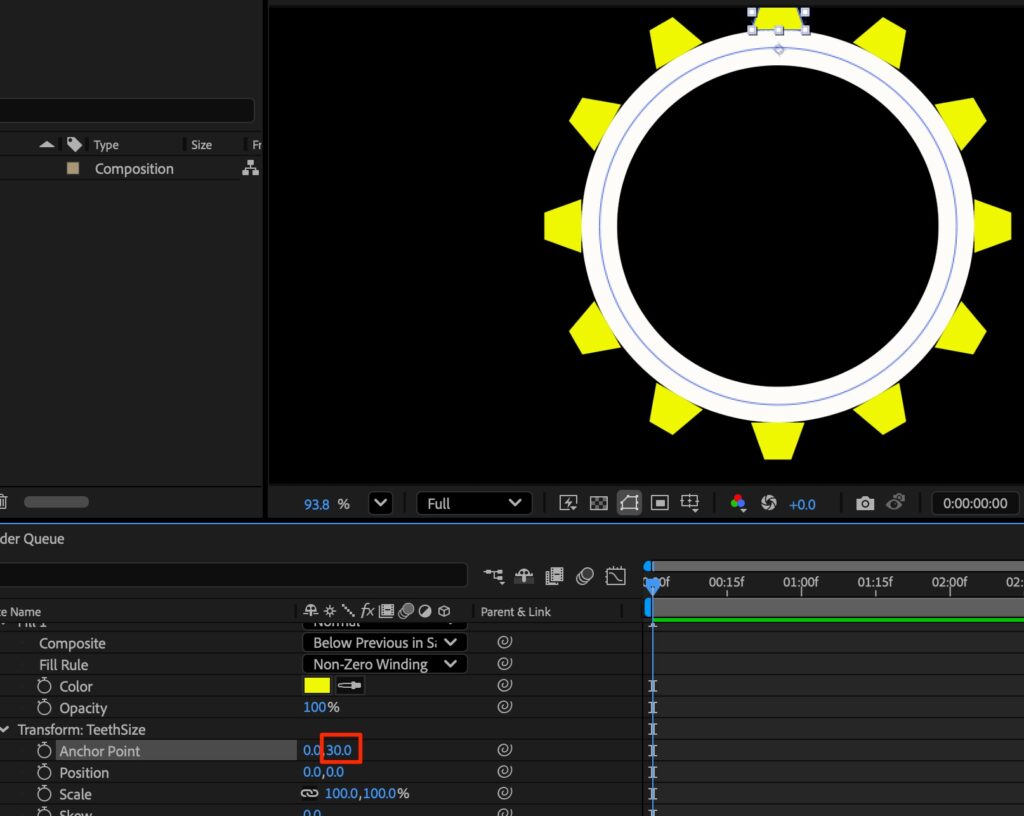Open the Fill Rule Non-Zero Winding dropdown
1024x816 pixels.
pos(384,664)
